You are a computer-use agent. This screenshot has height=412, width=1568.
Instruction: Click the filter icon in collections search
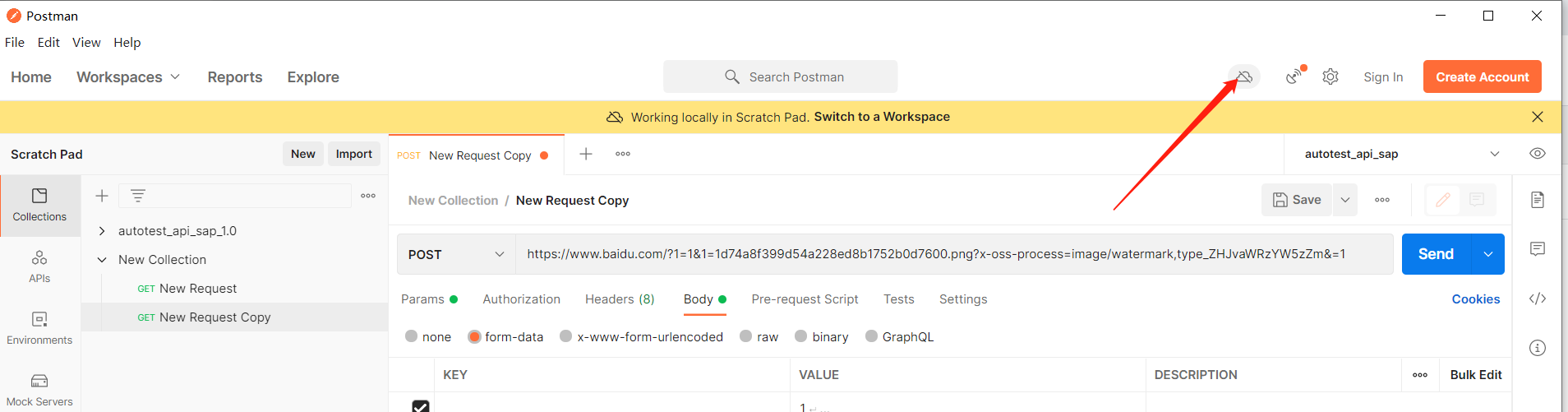(x=138, y=196)
